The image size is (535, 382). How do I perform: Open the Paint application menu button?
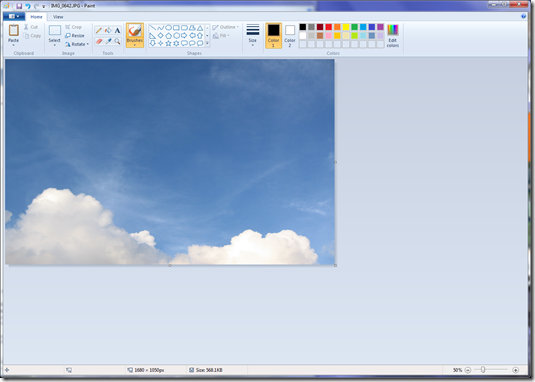(x=14, y=16)
